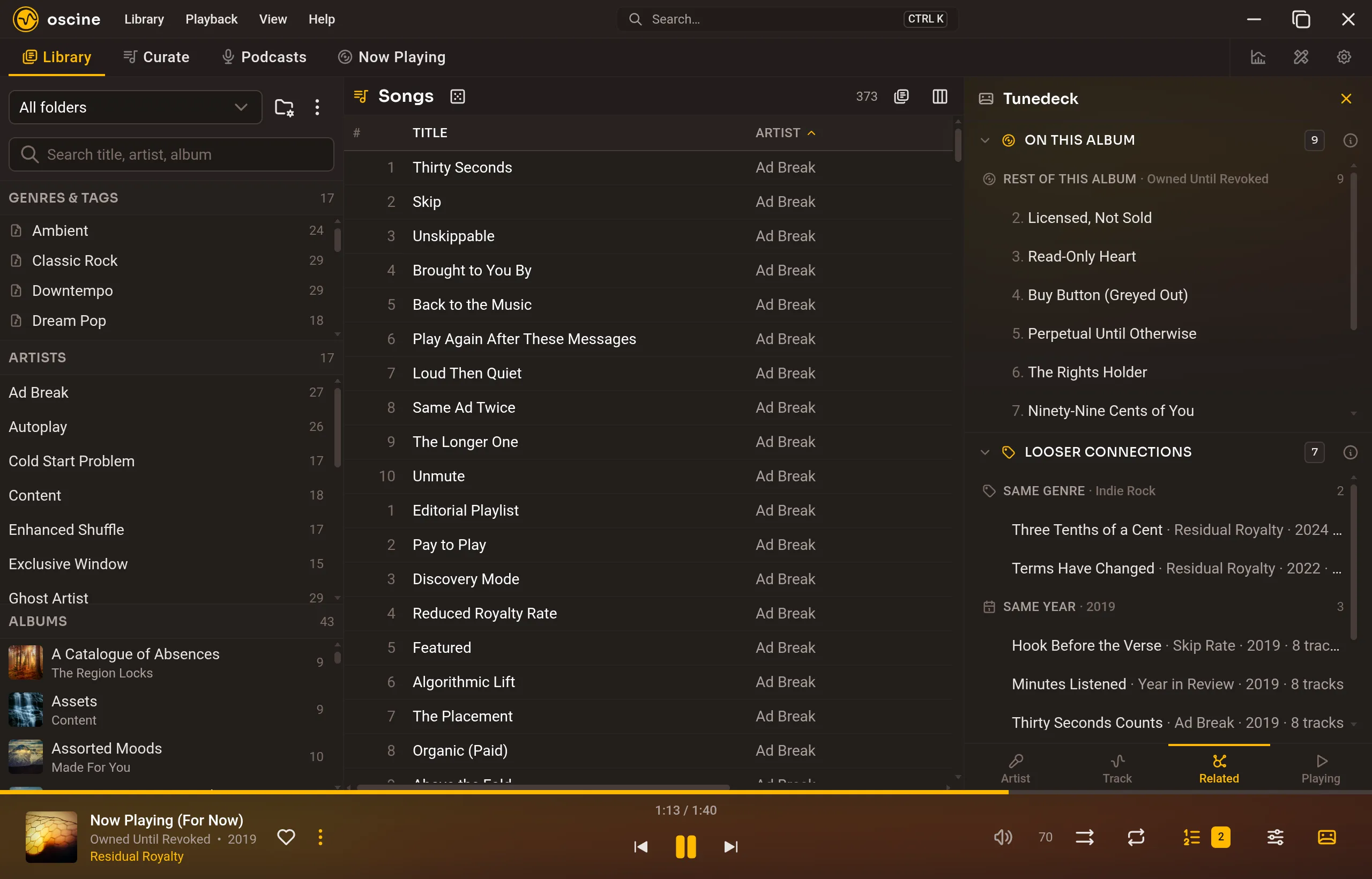Toggle the heart favorite on current track

tap(286, 837)
